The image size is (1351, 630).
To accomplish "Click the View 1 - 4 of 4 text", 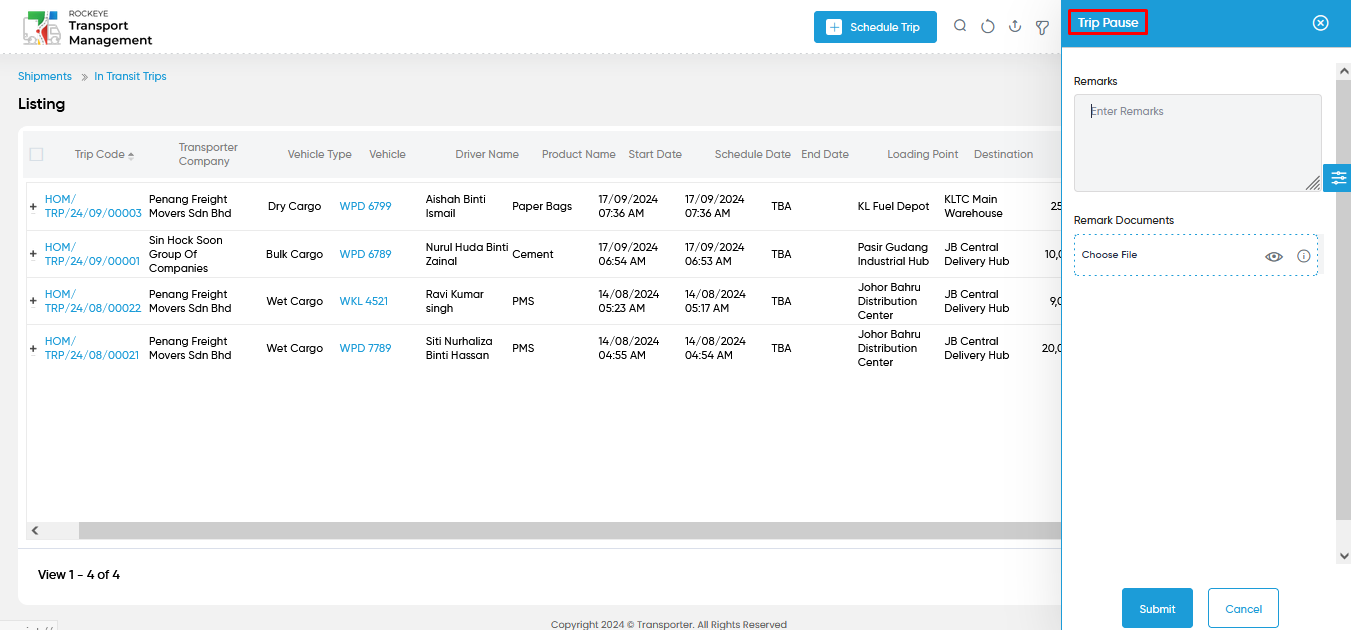I will click(x=79, y=575).
